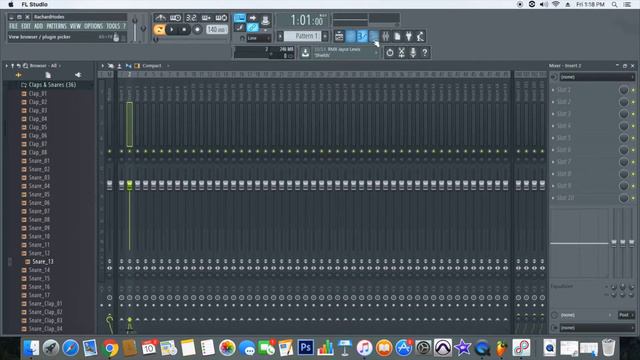Open the FILE menu

click(13, 26)
